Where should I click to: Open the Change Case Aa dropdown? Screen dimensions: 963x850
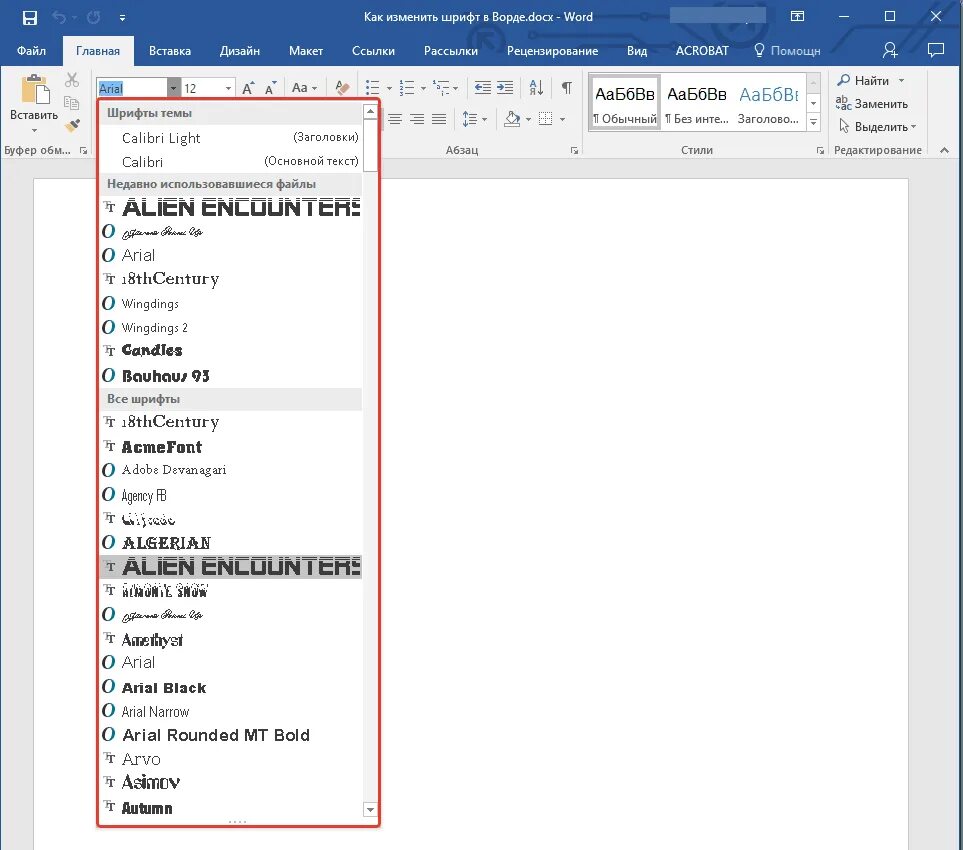pyautogui.click(x=304, y=88)
